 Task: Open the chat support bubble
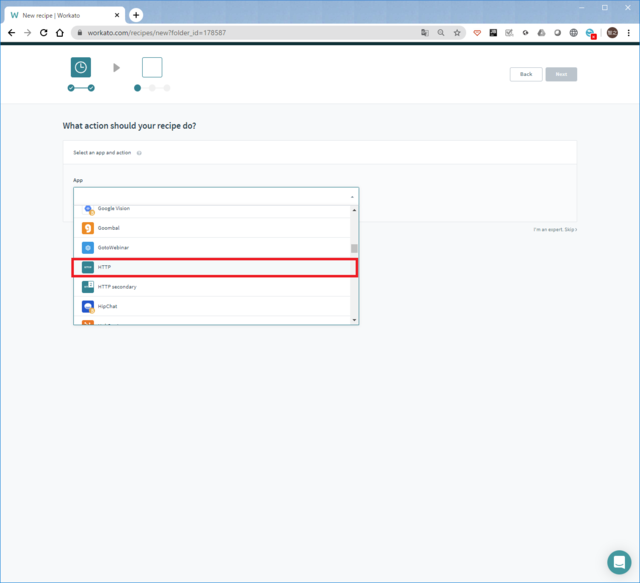tap(619, 562)
